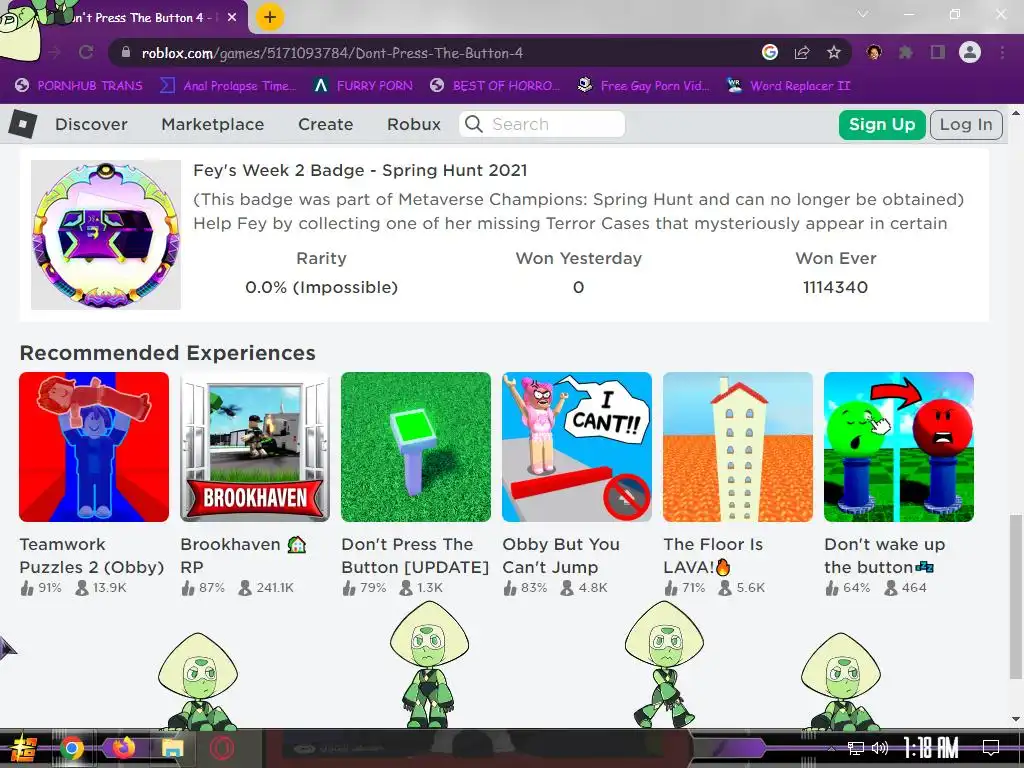Image resolution: width=1024 pixels, height=768 pixels.
Task: Open the Chrome three-dot menu
Action: [1002, 52]
